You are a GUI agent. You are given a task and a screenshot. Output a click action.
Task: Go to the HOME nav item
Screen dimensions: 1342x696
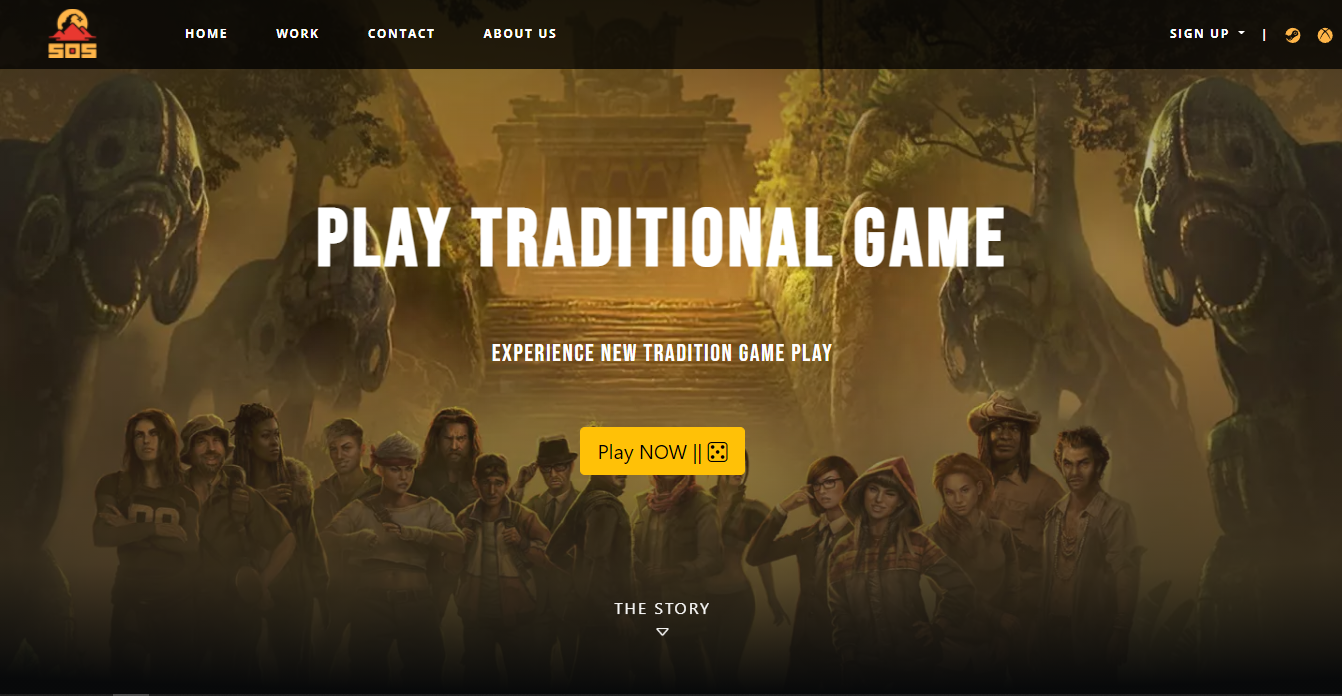point(206,34)
